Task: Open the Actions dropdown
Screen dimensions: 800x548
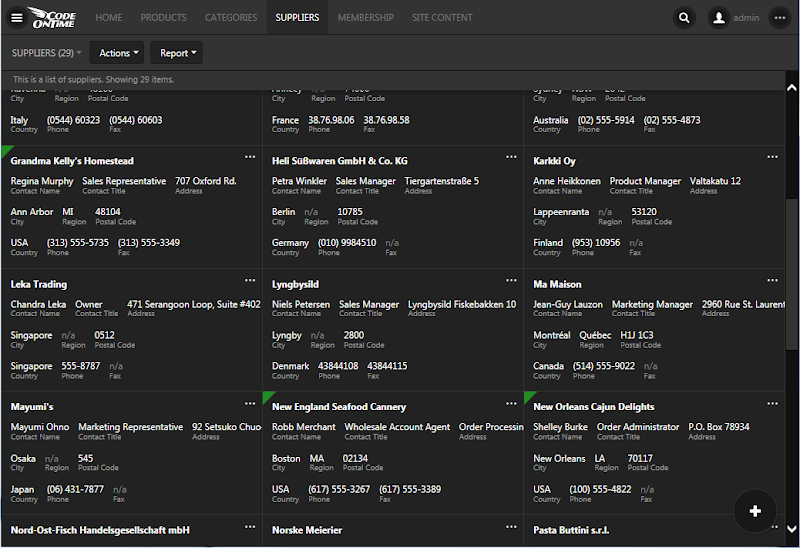Action: pyautogui.click(x=117, y=53)
